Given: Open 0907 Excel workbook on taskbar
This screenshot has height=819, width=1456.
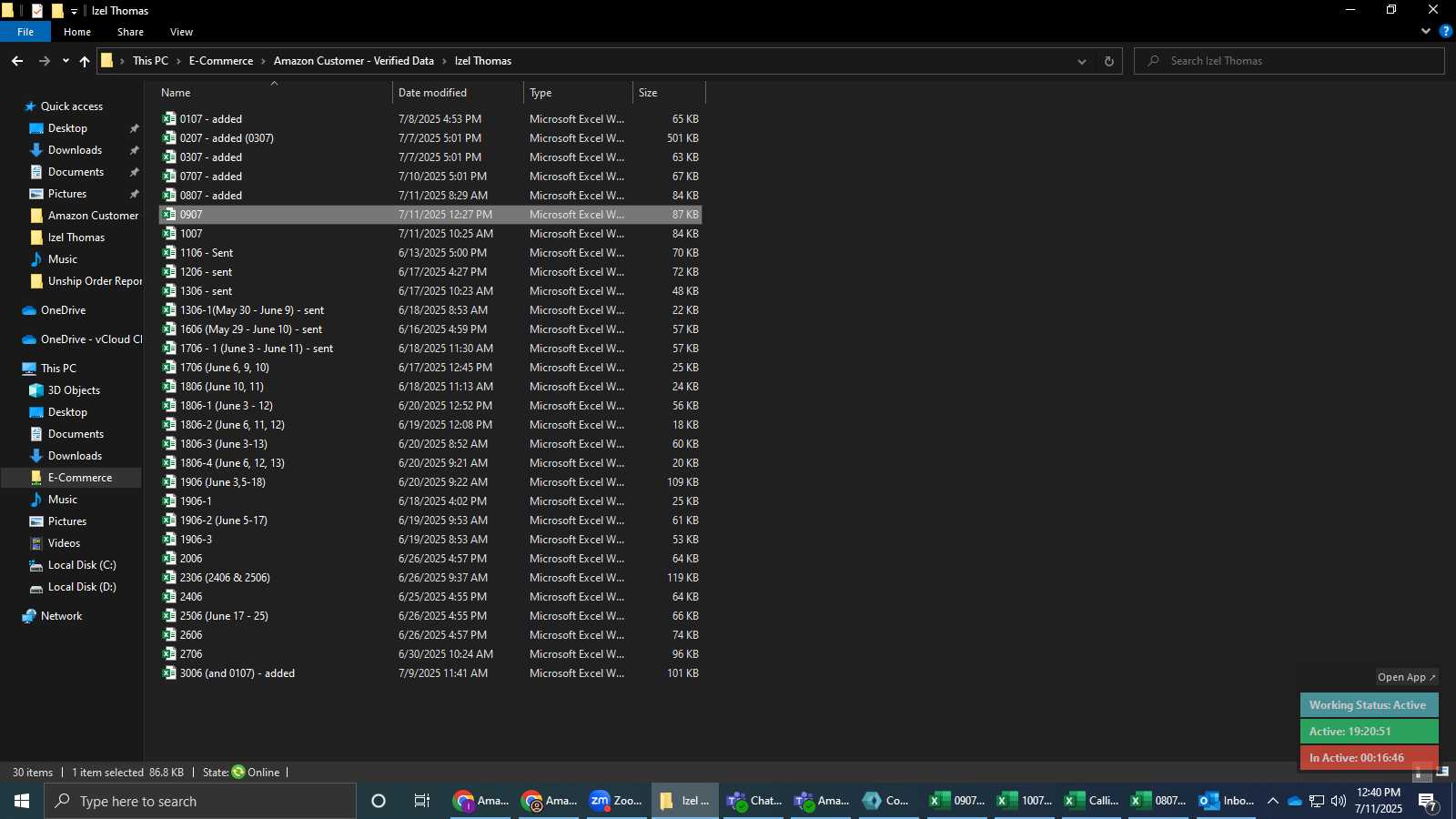Looking at the screenshot, I should click(956, 801).
